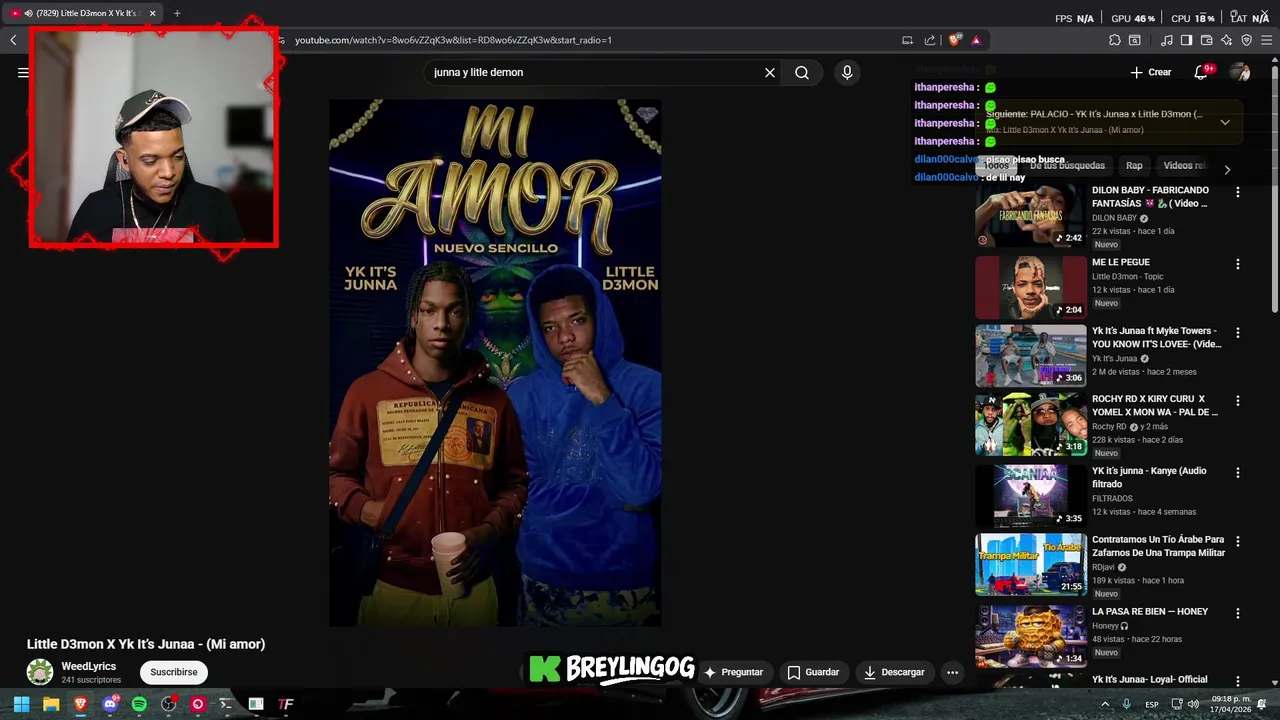Screen dimensions: 1280x720
Task: Open ME LE PEGUE video title
Action: point(1120,262)
